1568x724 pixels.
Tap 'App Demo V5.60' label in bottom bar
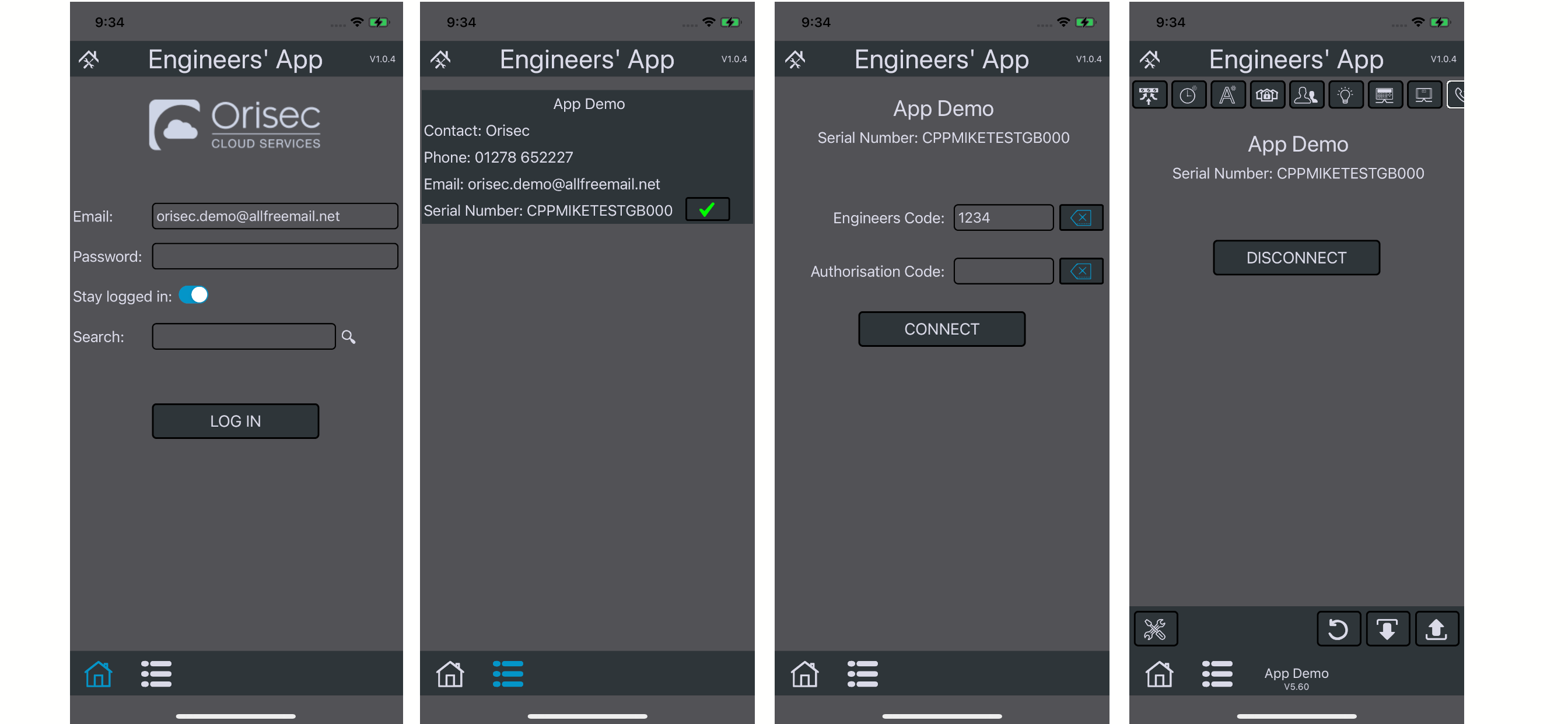1296,679
